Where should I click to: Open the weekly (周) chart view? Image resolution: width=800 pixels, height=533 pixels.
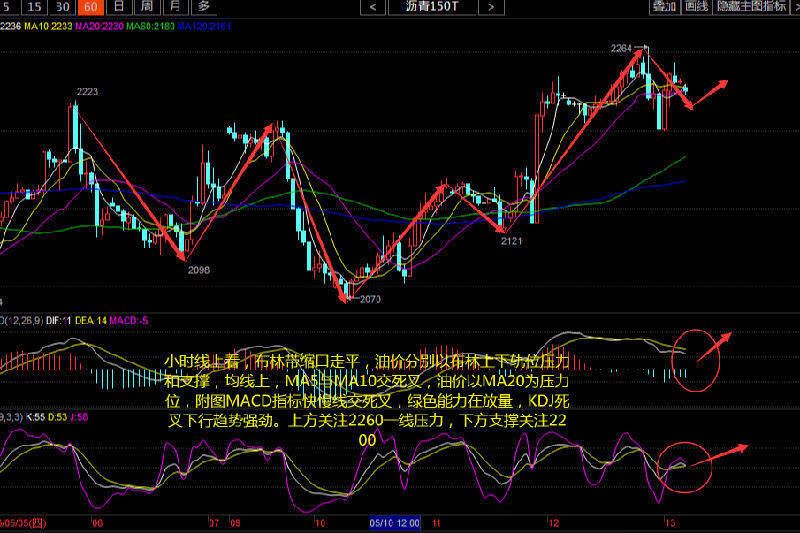(x=146, y=7)
